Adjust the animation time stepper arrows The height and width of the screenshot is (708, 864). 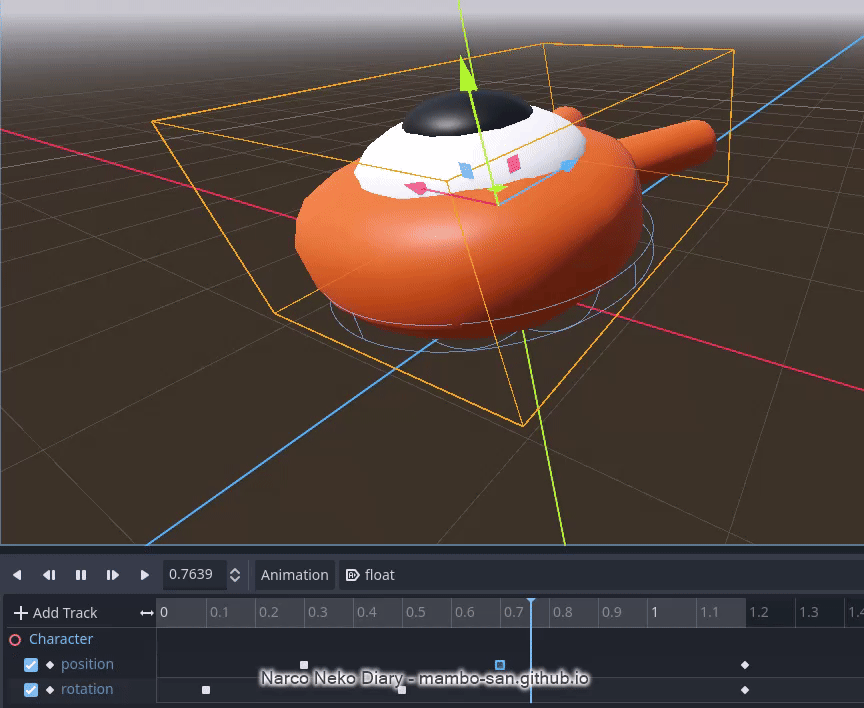click(x=235, y=575)
